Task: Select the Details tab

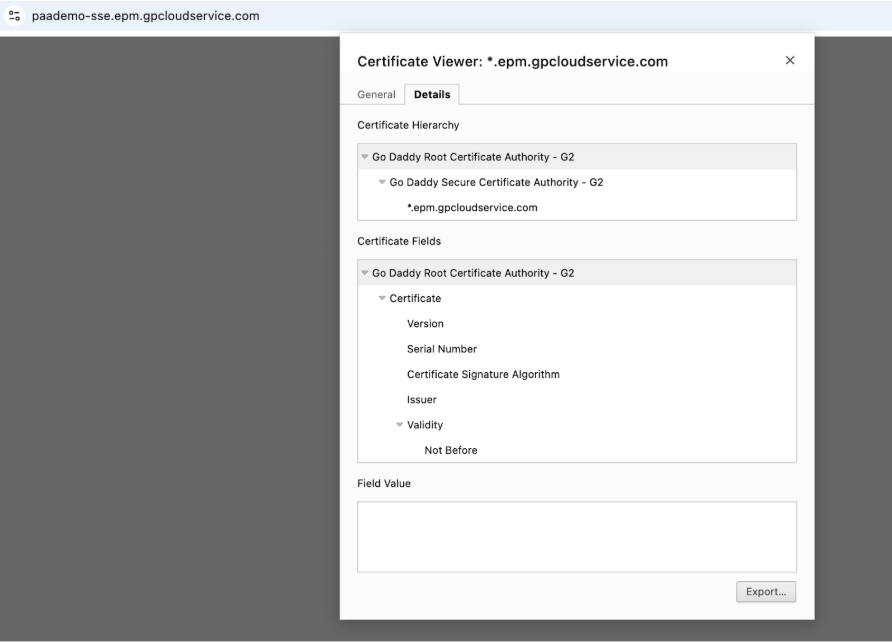Action: tap(432, 94)
